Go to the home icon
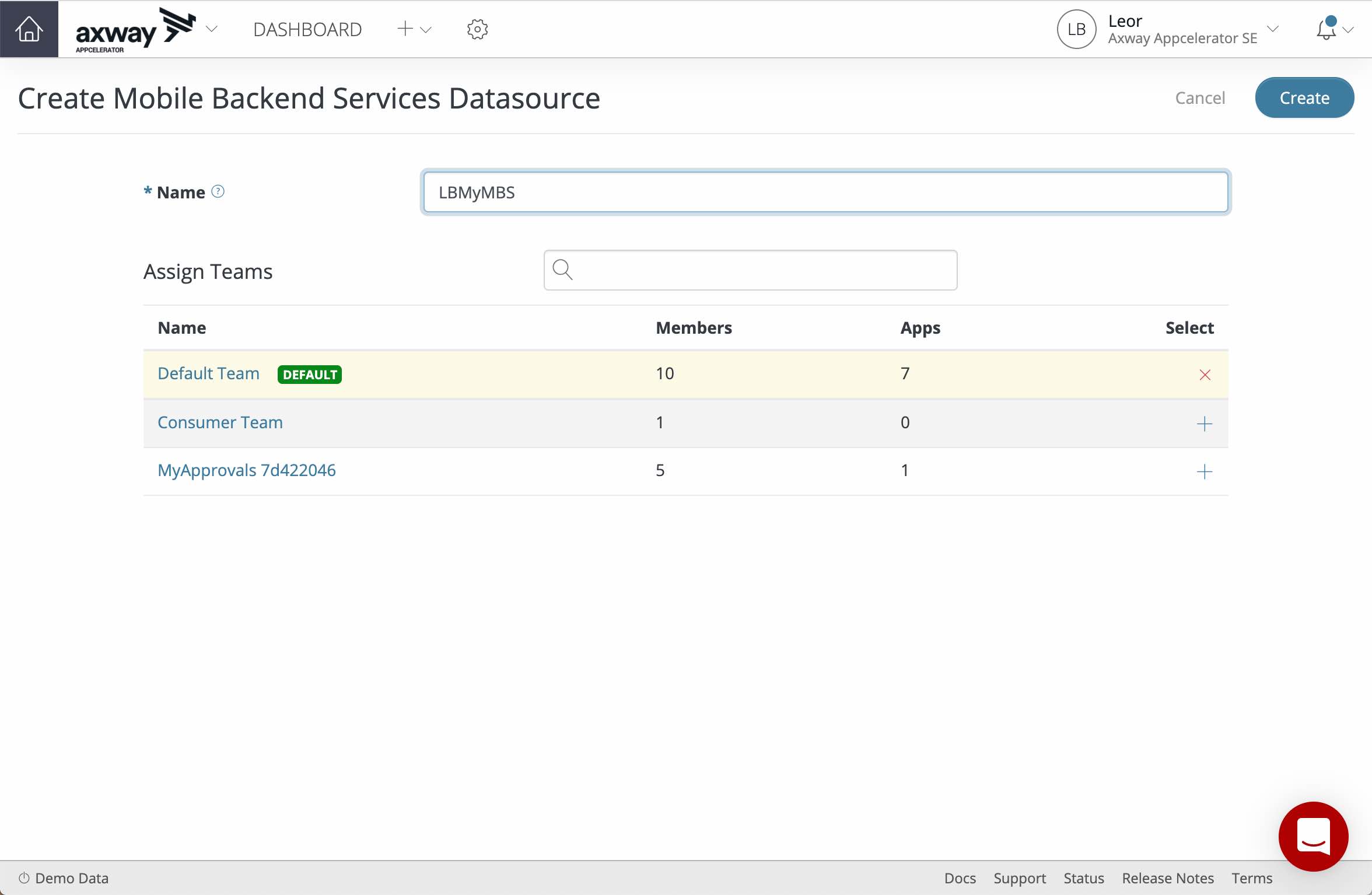Screen dimensions: 1372x895 click(29, 29)
